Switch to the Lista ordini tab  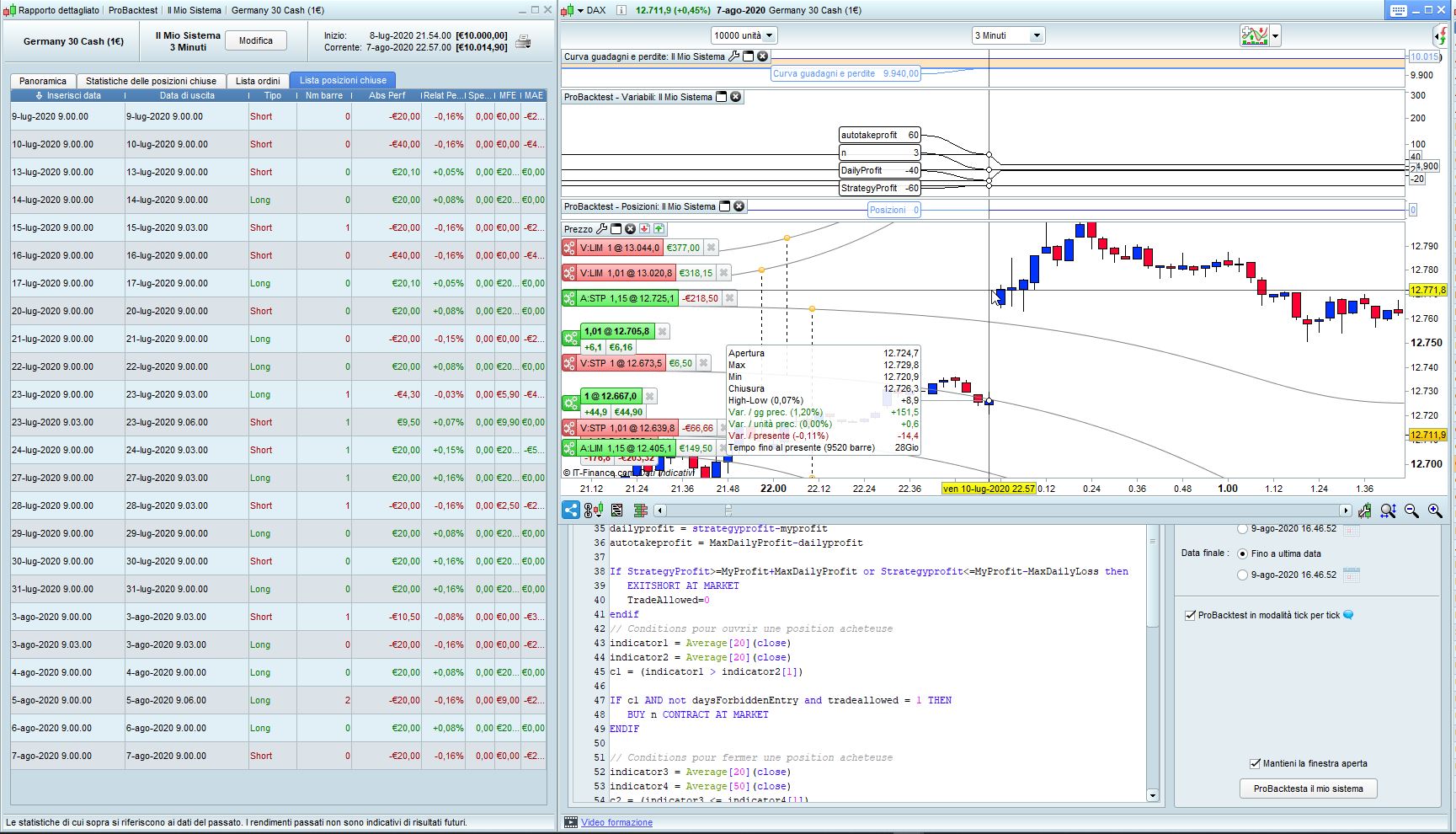(258, 81)
